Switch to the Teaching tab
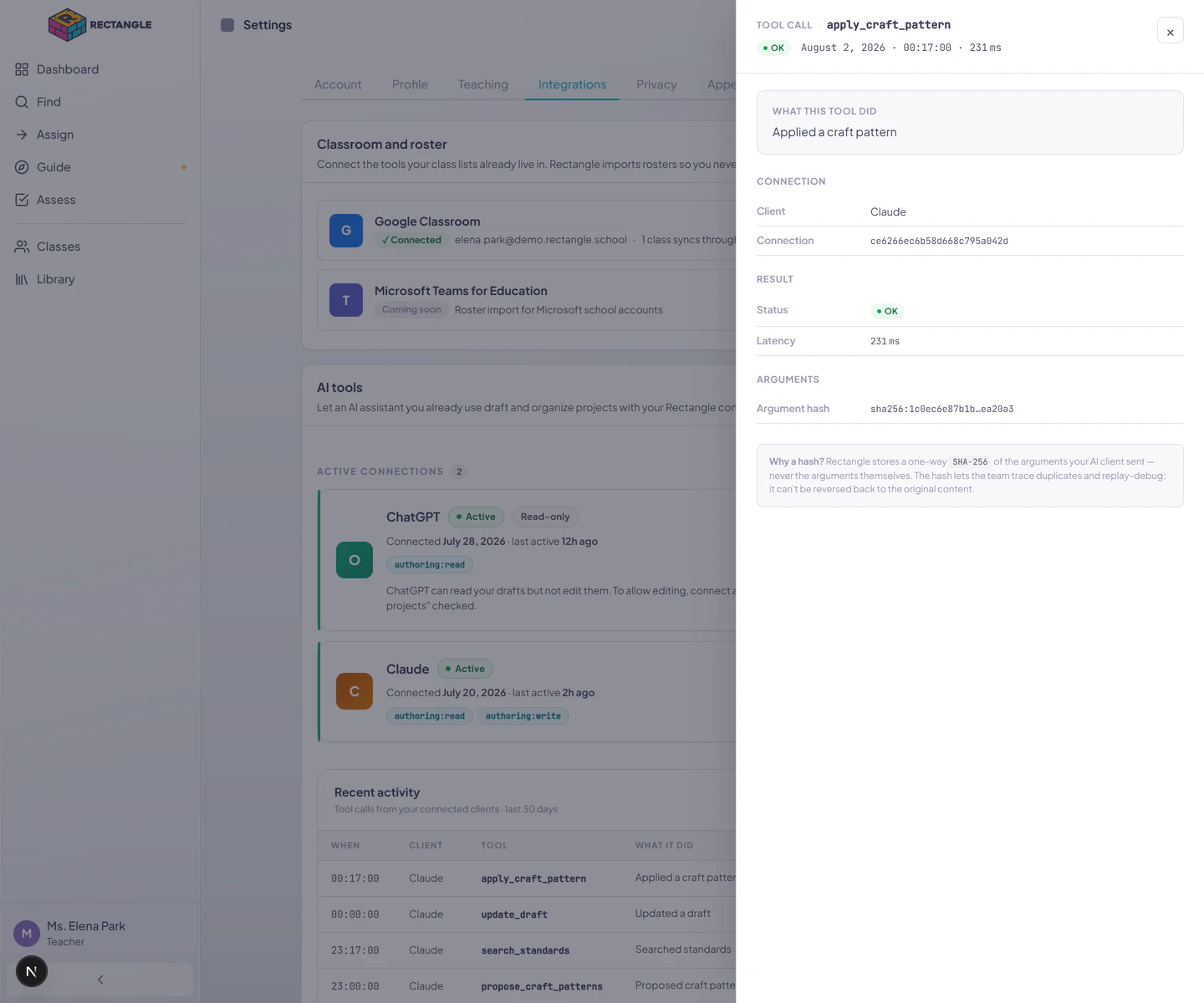 [x=483, y=84]
